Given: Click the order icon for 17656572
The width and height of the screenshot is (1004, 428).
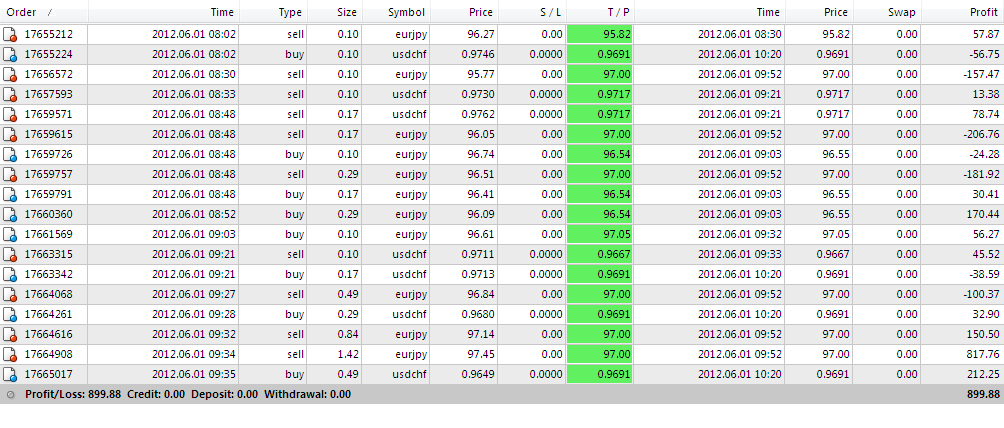Looking at the screenshot, I should tap(10, 74).
